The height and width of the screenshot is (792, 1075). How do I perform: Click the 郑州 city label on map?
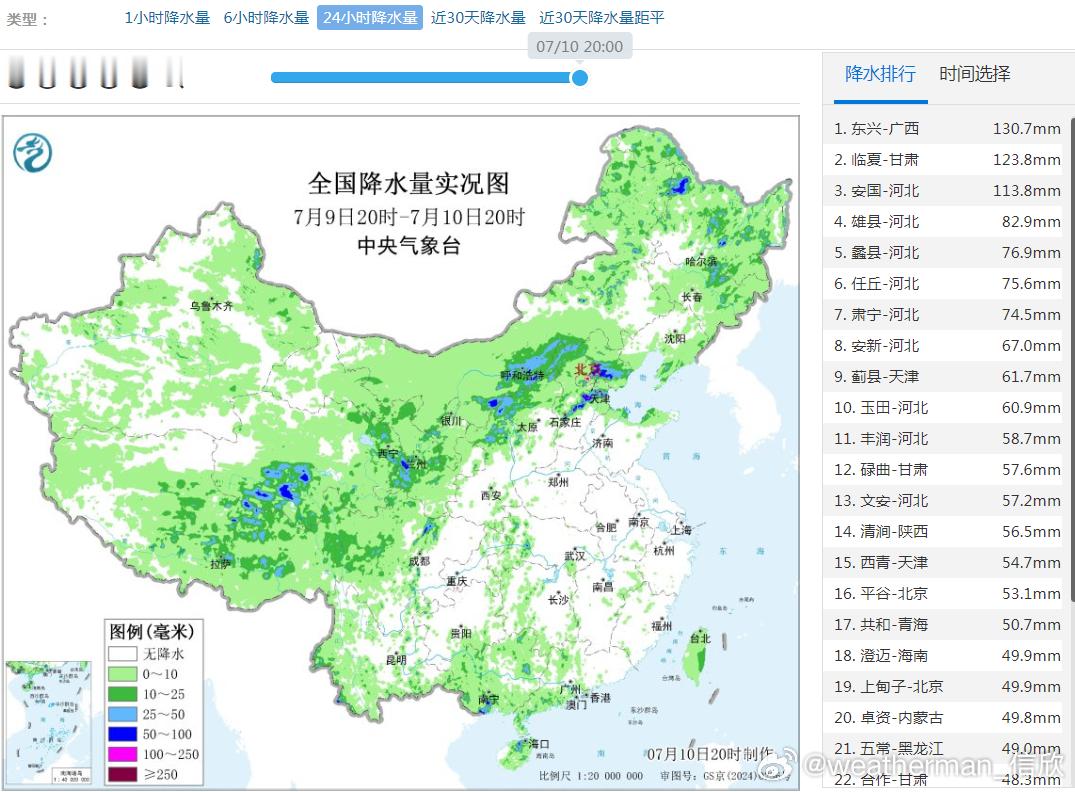point(558,482)
